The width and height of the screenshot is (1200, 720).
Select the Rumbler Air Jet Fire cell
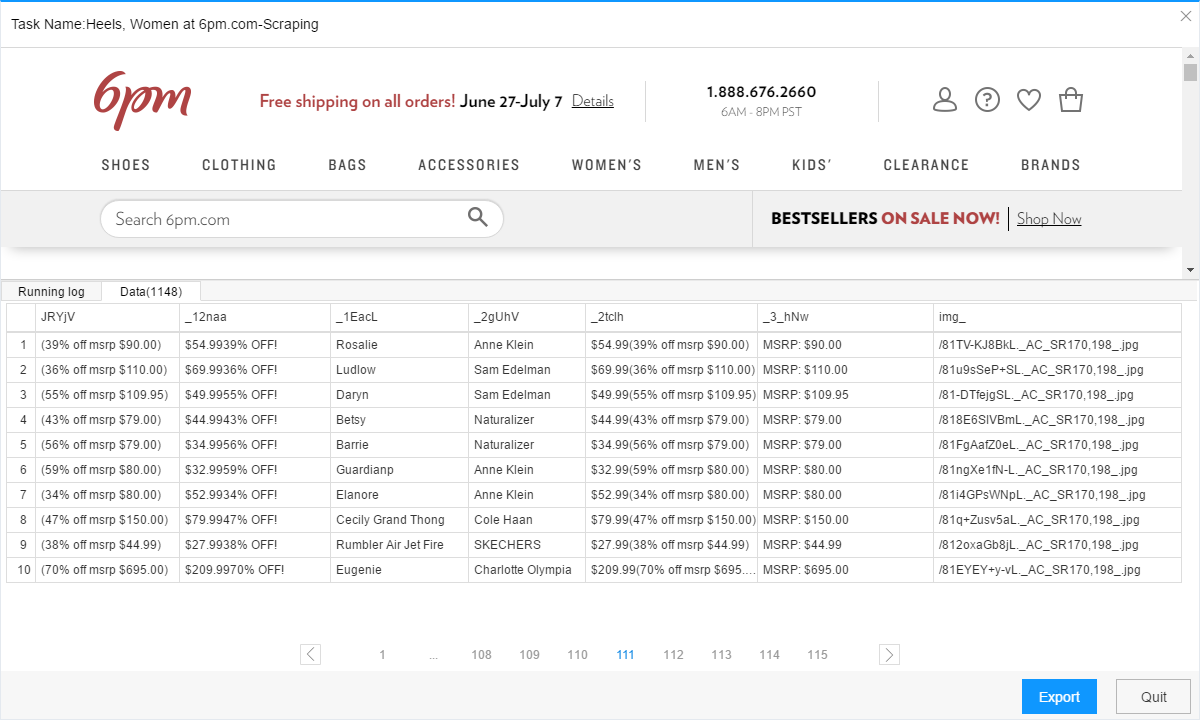(x=400, y=545)
